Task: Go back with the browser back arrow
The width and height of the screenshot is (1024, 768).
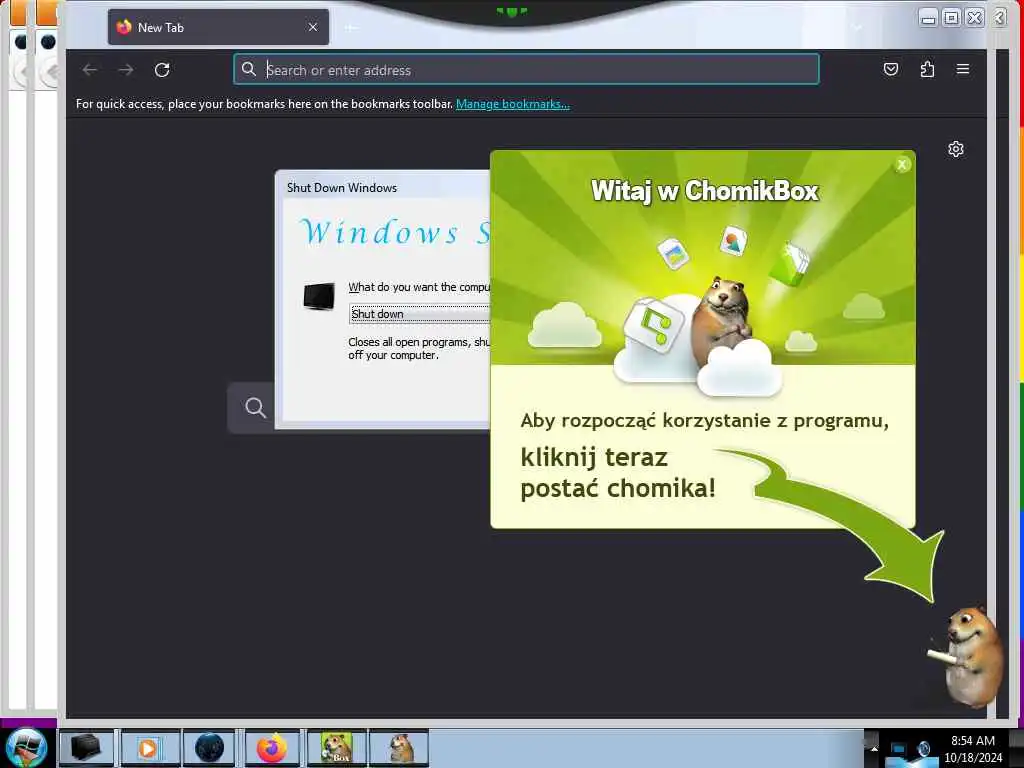Action: pyautogui.click(x=90, y=70)
